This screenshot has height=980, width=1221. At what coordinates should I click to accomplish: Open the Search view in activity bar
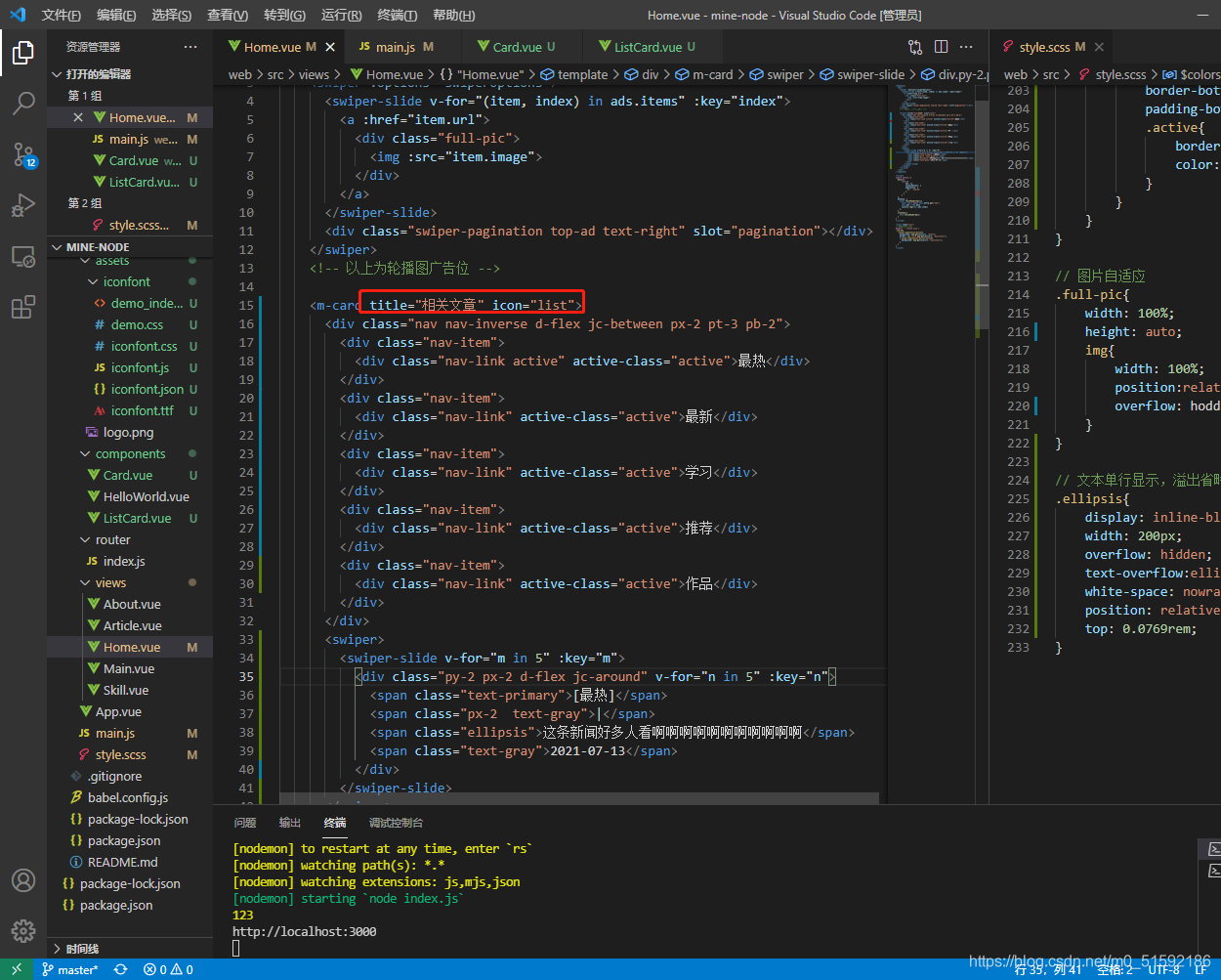23,103
